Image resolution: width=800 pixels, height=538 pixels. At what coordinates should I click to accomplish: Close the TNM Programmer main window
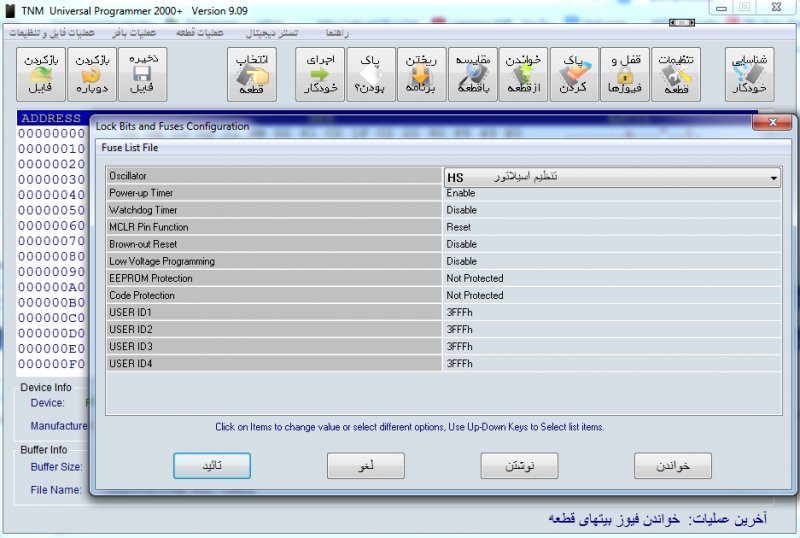(776, 7)
